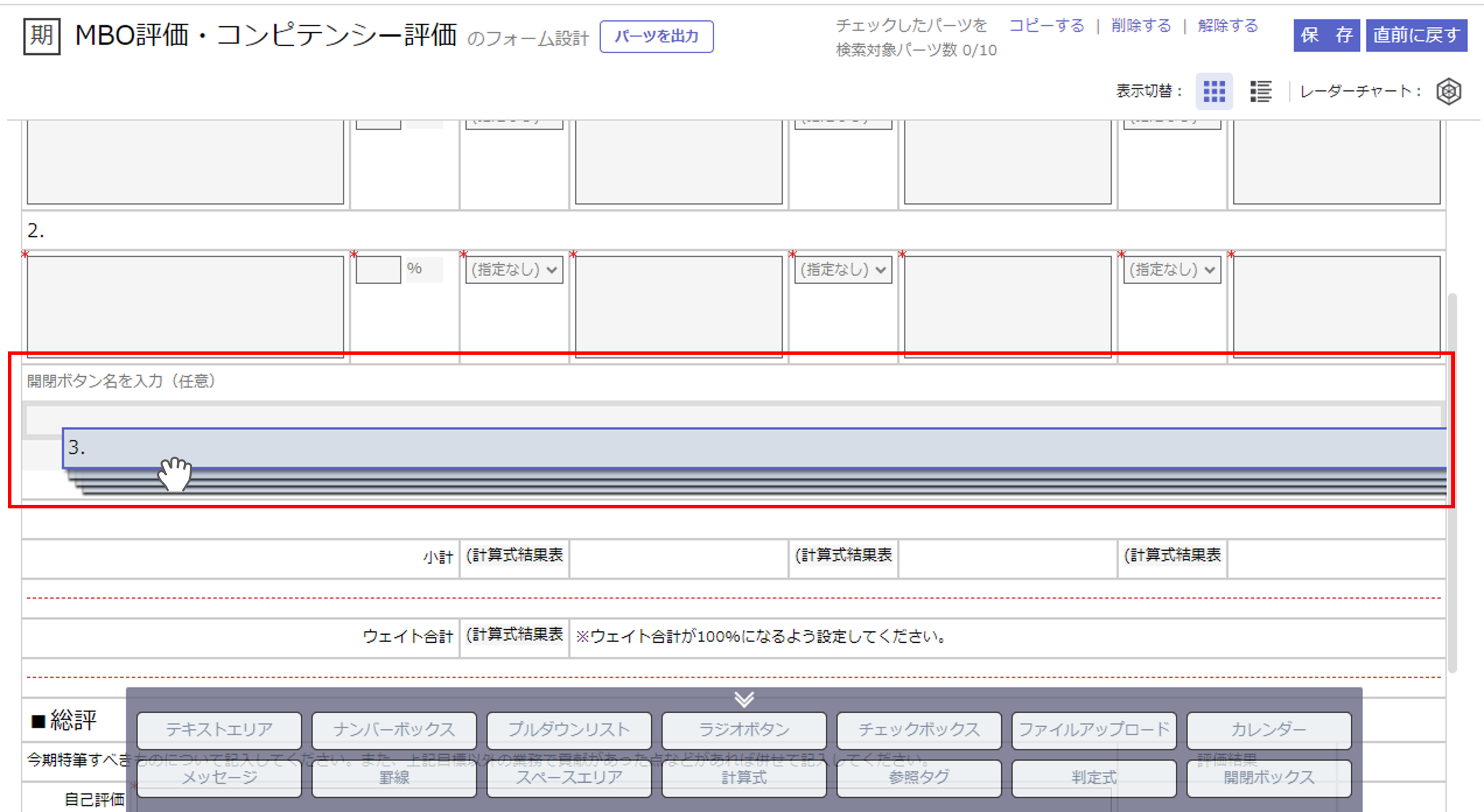Select the 計算式 part

[744, 778]
